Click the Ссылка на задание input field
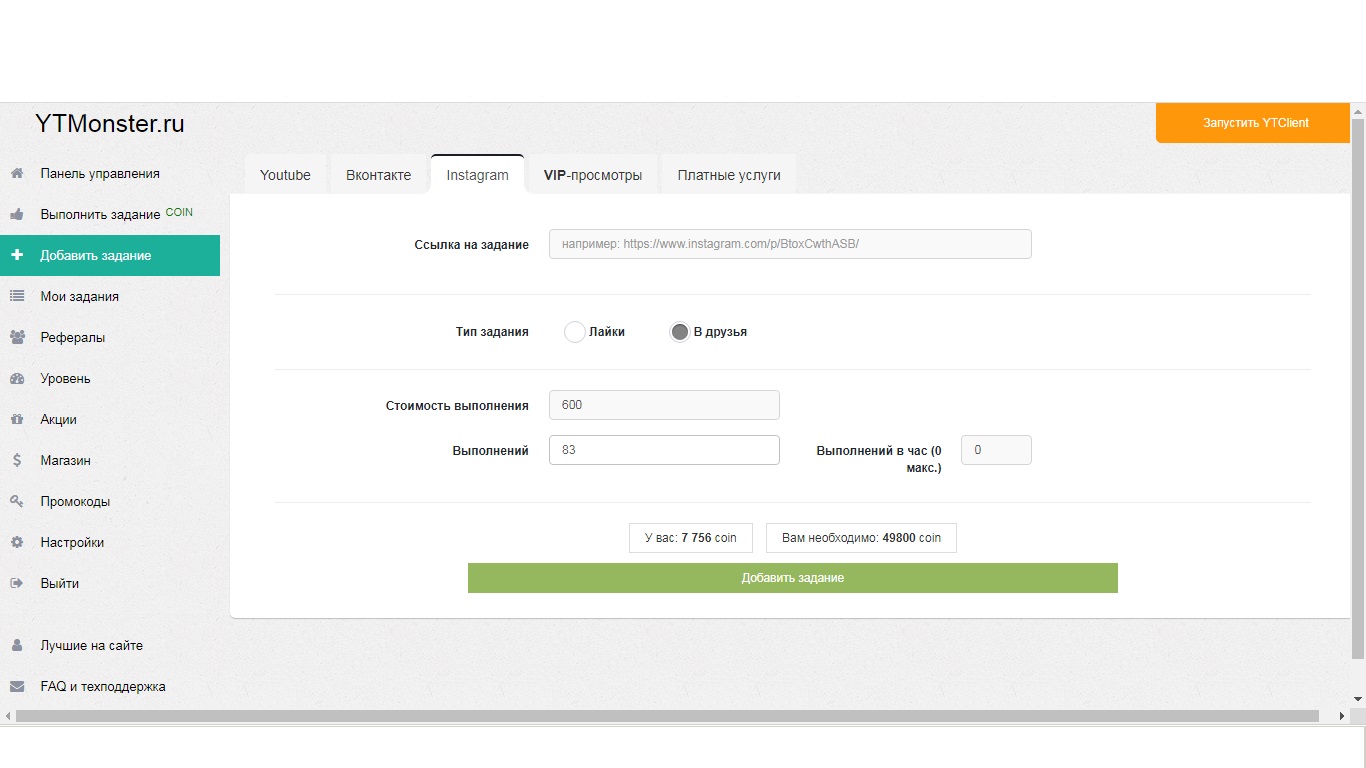Image resolution: width=1366 pixels, height=768 pixels. [x=790, y=244]
